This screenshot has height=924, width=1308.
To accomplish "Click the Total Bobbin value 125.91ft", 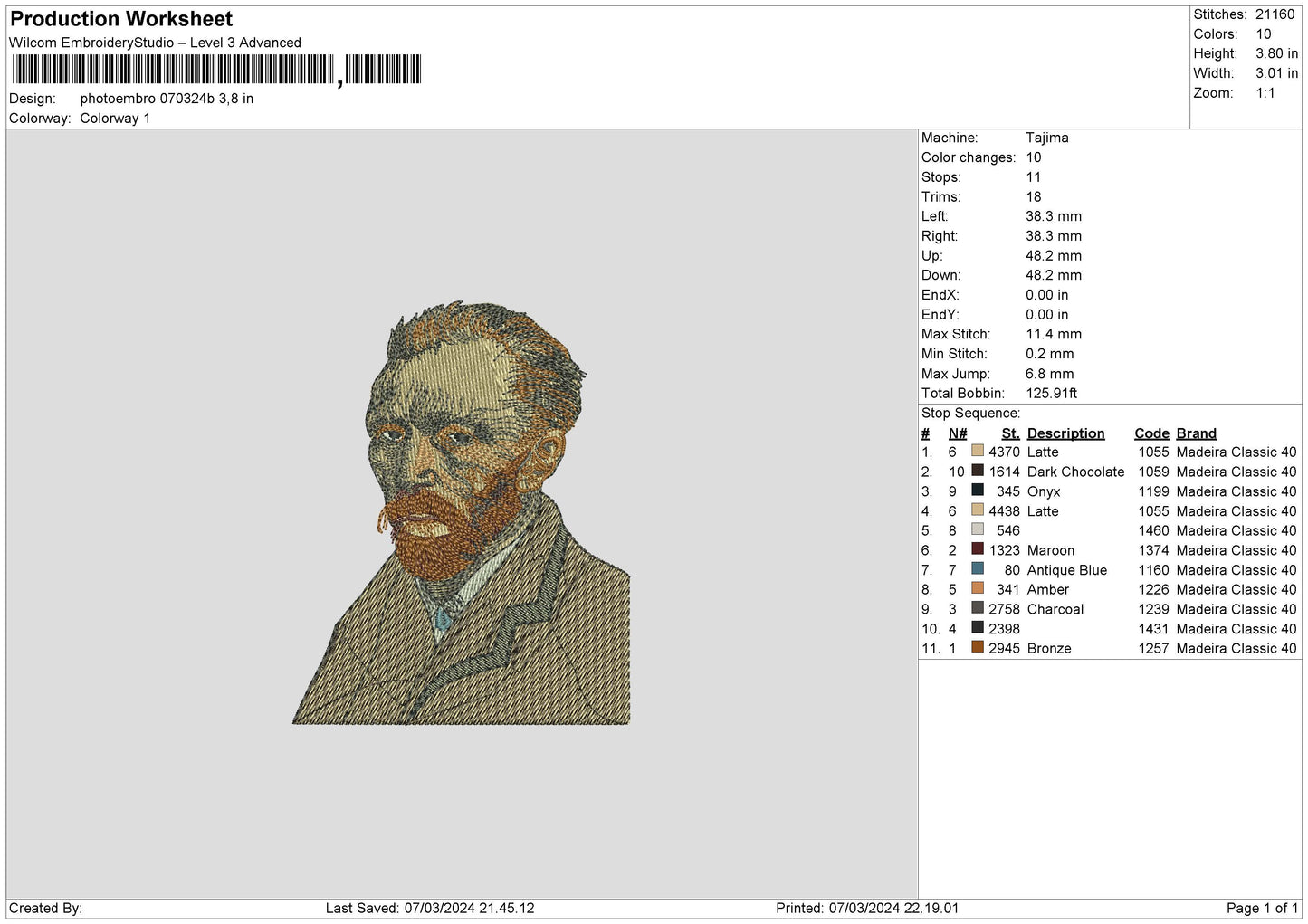I will [1051, 393].
